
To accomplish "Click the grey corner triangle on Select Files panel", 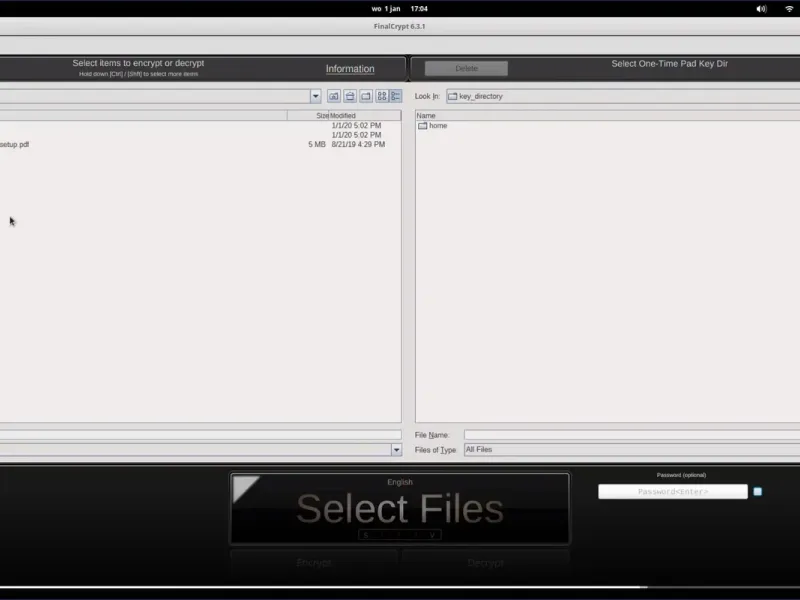I will coord(245,488).
